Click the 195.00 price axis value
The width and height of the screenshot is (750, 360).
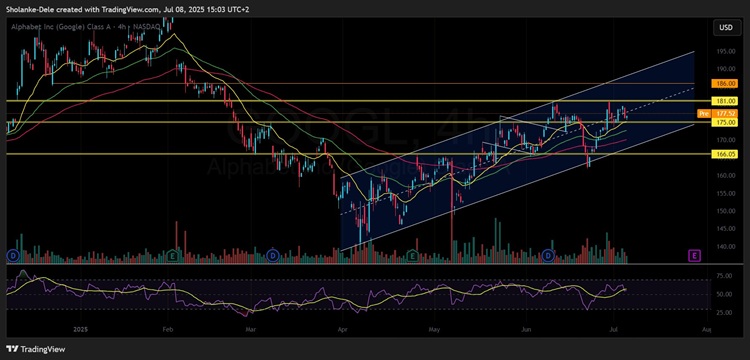coord(726,51)
